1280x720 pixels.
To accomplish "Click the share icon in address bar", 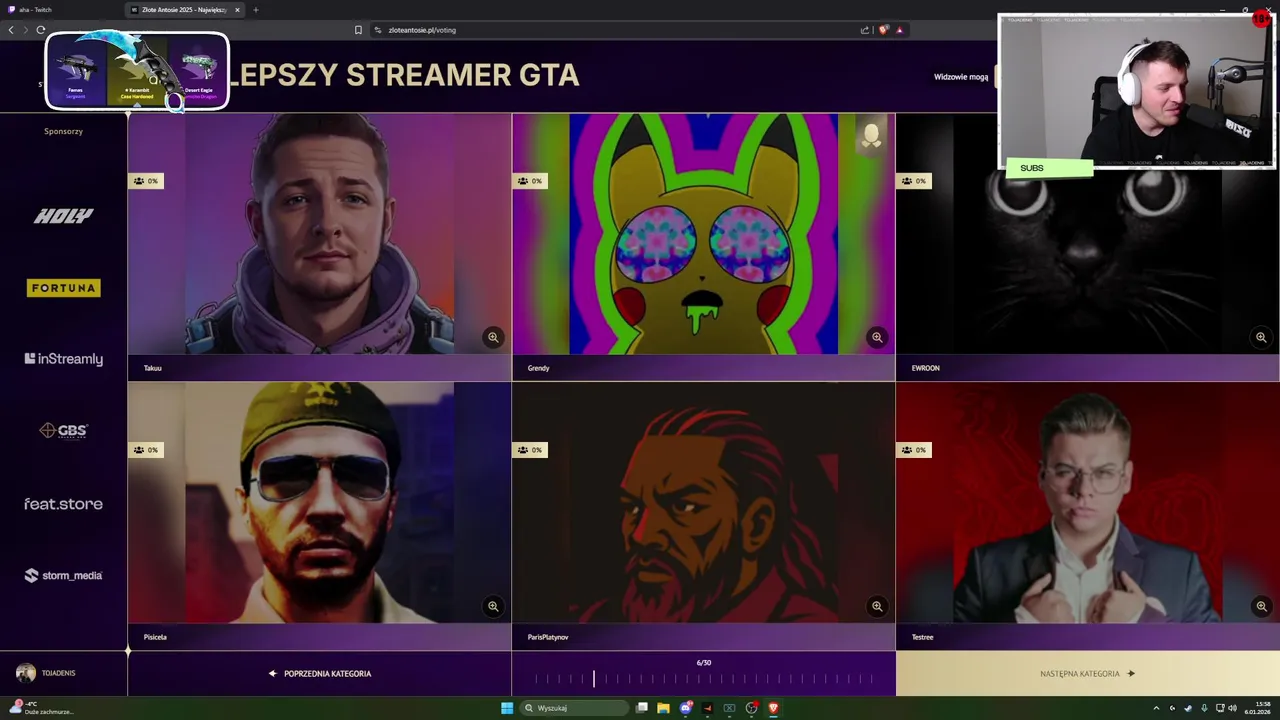I will (x=865, y=30).
